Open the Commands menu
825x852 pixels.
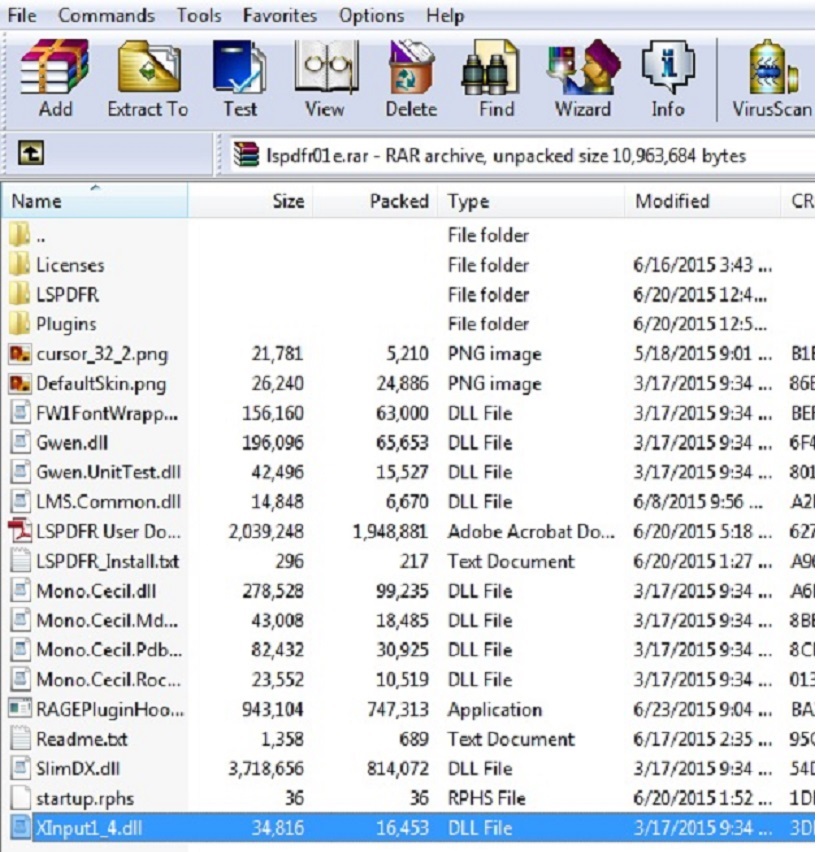tap(107, 15)
